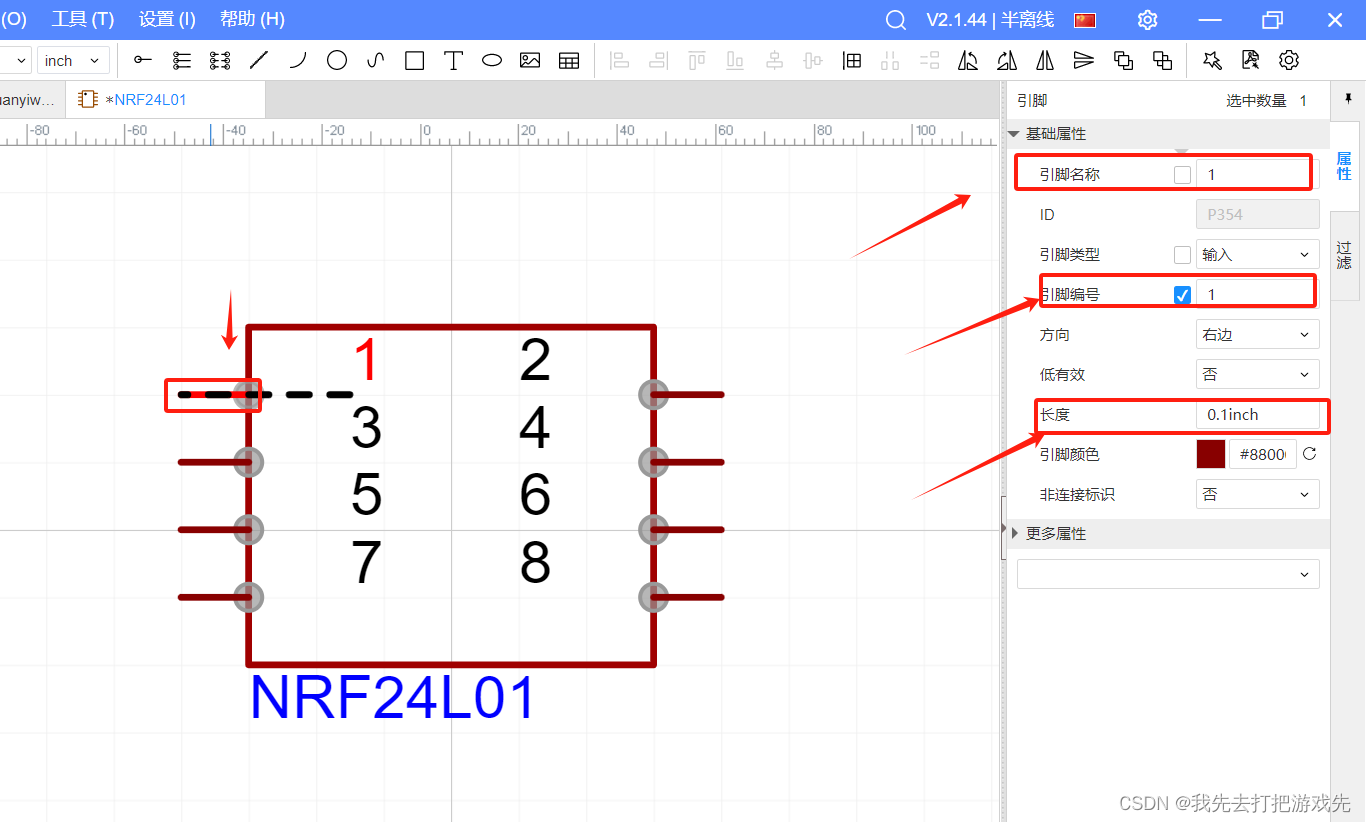Open the symbol wizard star icon
Image resolution: width=1366 pixels, height=822 pixels.
click(1212, 60)
